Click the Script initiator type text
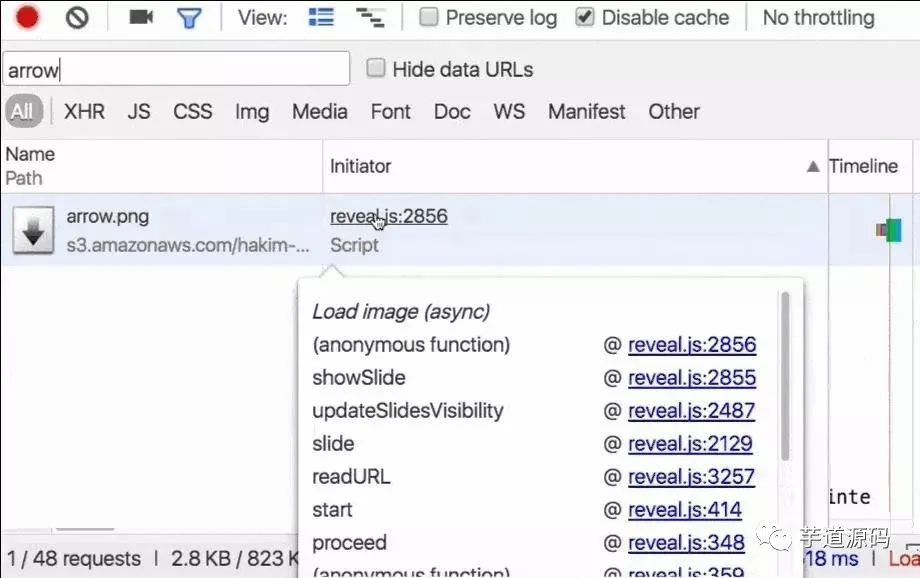The height and width of the screenshot is (578, 920). (354, 245)
